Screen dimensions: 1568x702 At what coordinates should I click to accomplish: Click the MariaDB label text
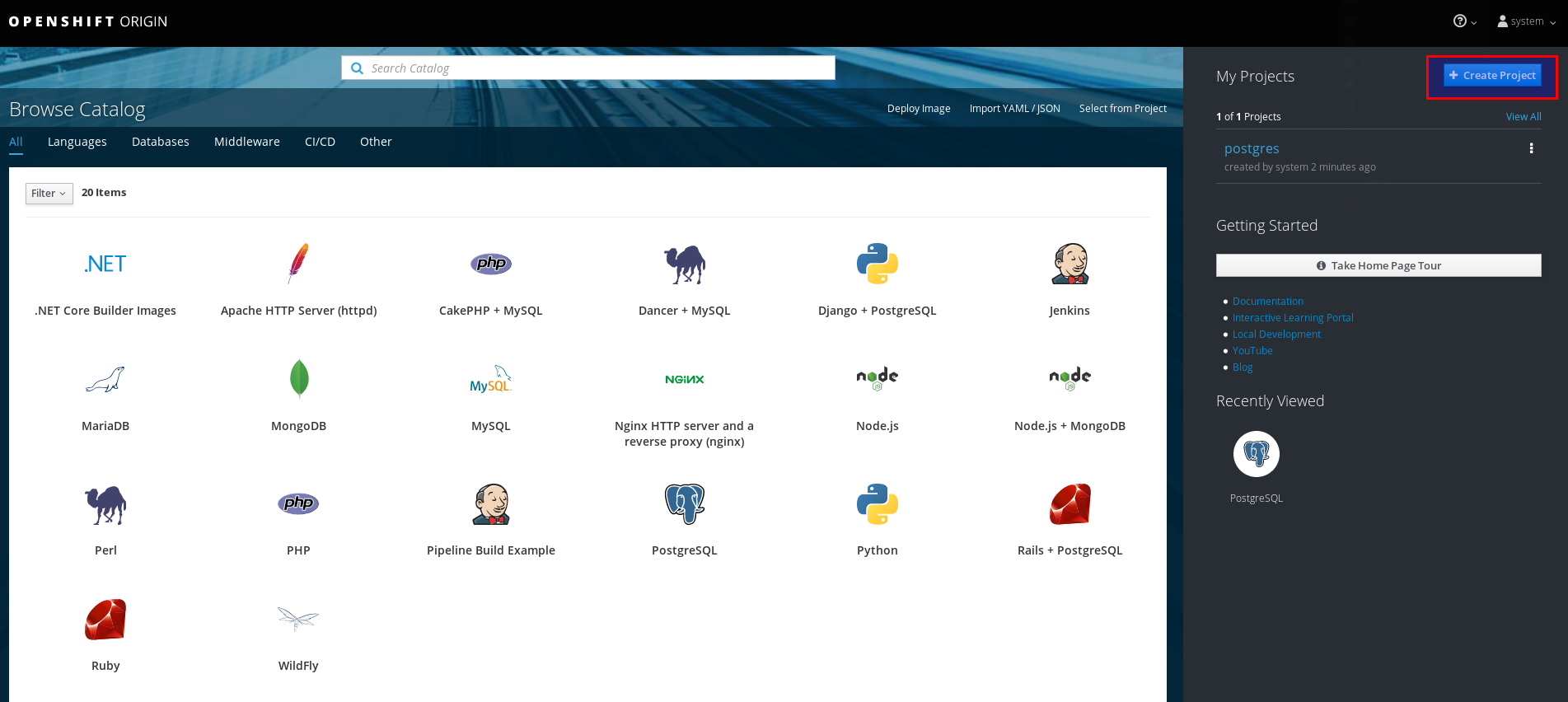105,426
